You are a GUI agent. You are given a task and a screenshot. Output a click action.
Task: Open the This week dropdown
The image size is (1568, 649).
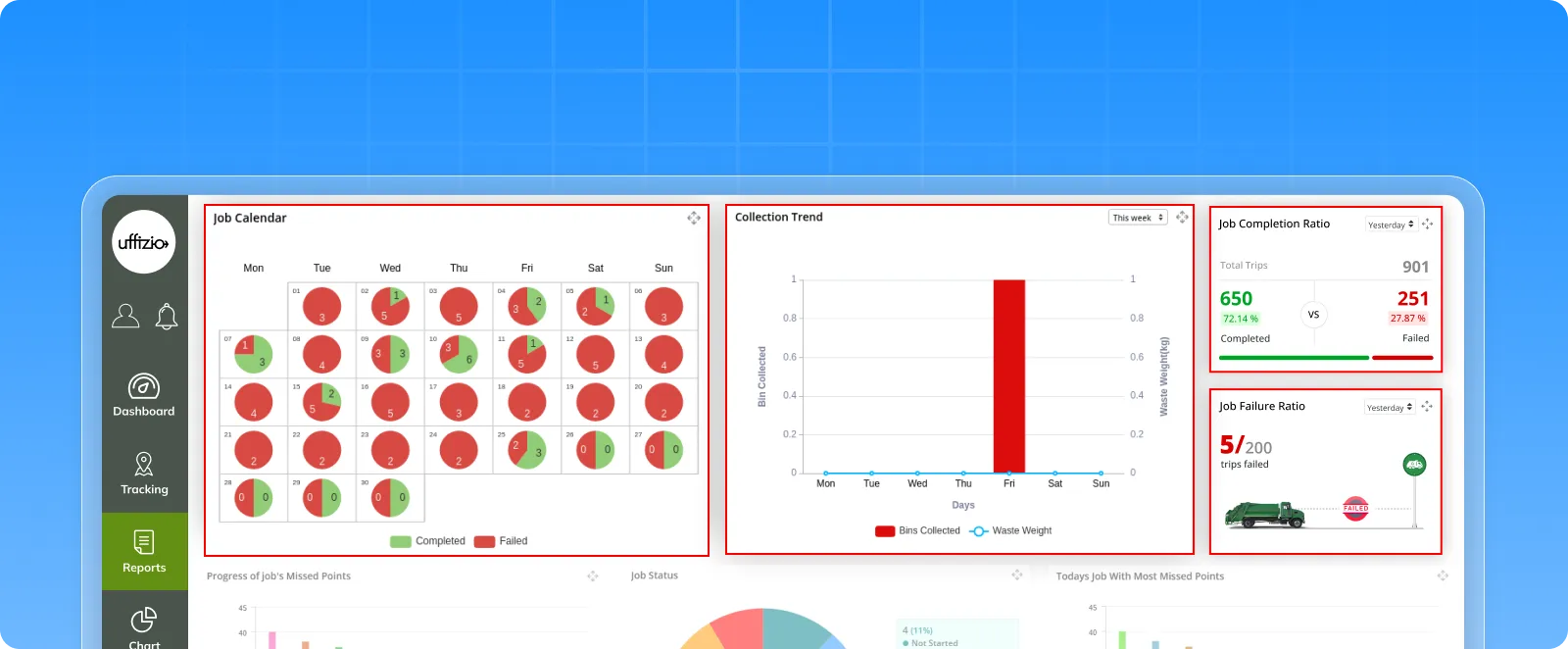1138,218
